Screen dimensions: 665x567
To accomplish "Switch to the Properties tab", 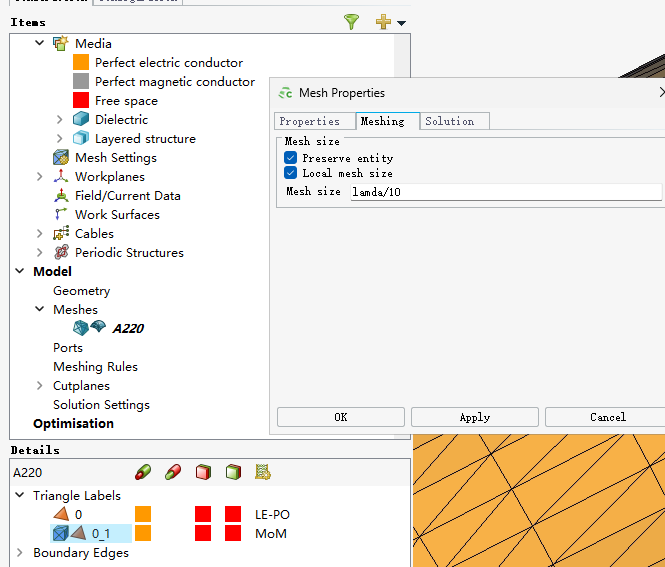I will pos(315,121).
